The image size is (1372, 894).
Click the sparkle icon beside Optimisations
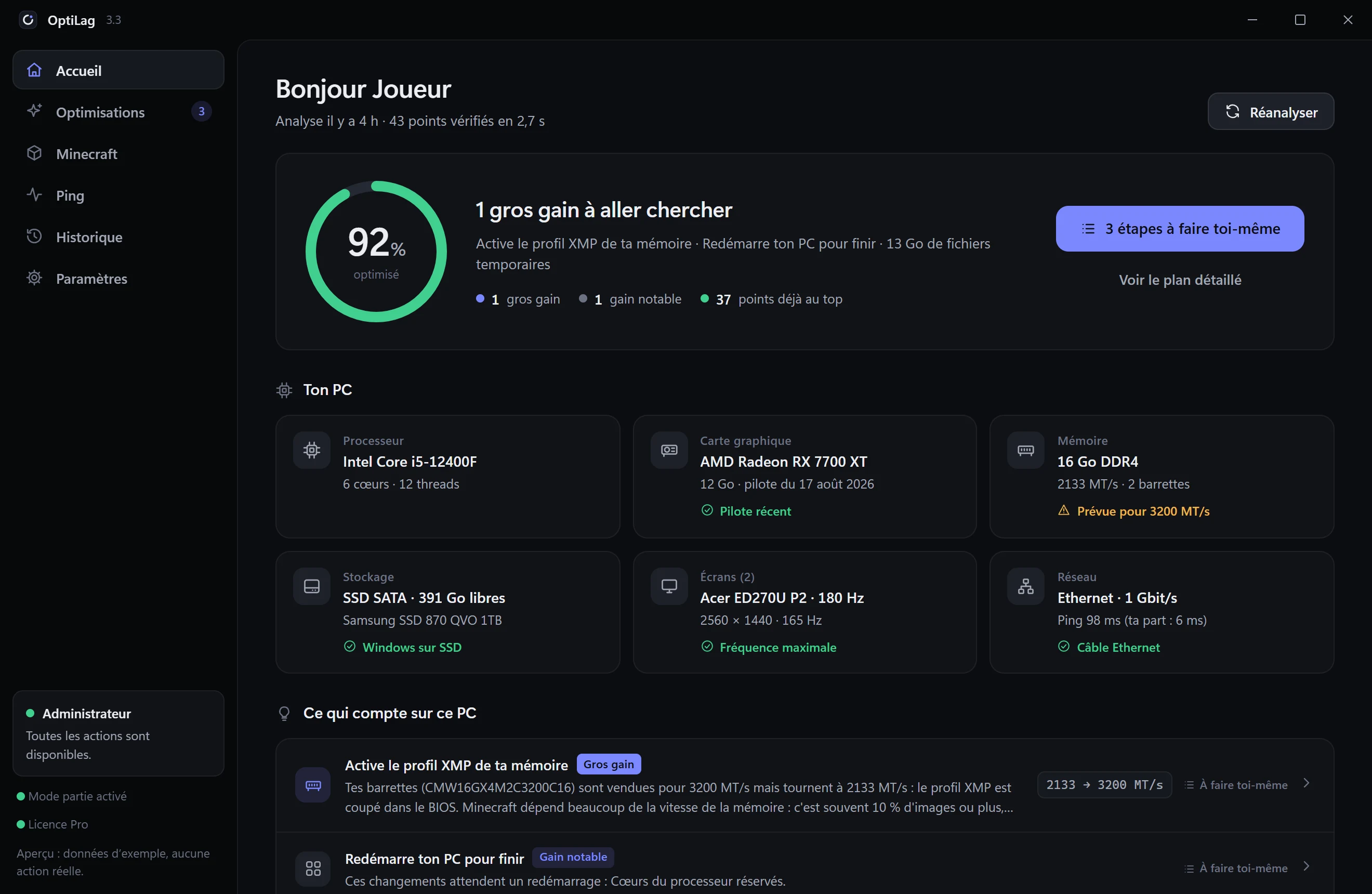(35, 111)
